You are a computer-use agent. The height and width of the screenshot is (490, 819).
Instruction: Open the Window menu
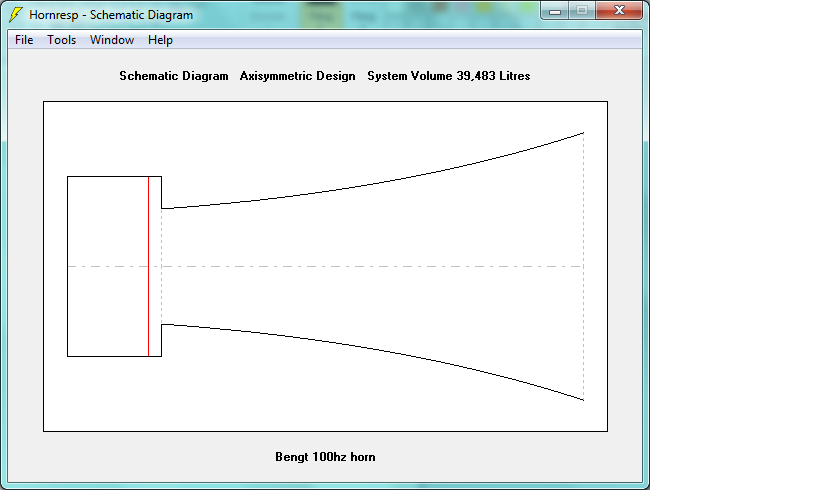(x=112, y=40)
